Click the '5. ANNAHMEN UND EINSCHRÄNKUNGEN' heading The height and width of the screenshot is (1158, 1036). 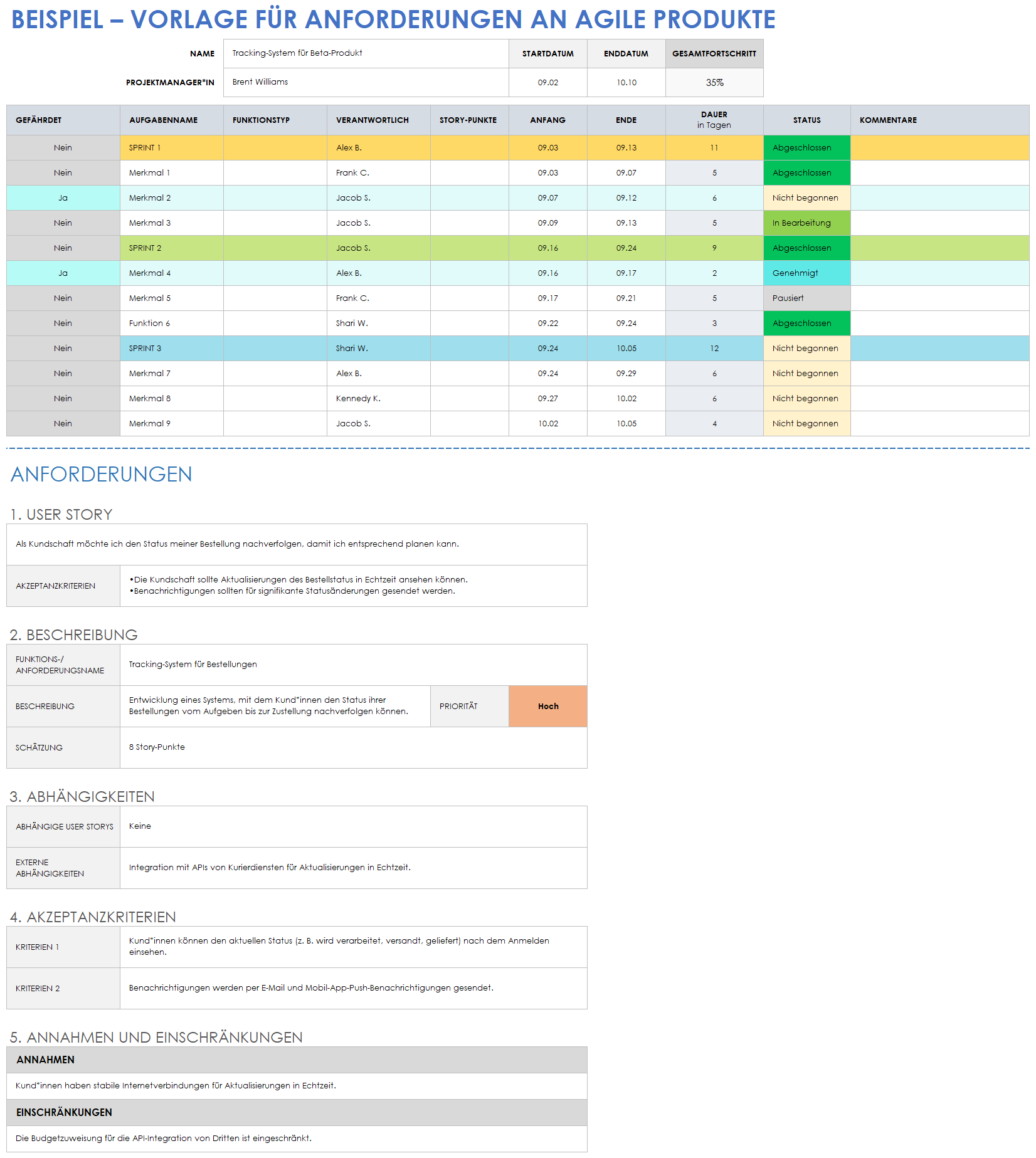coord(156,1037)
